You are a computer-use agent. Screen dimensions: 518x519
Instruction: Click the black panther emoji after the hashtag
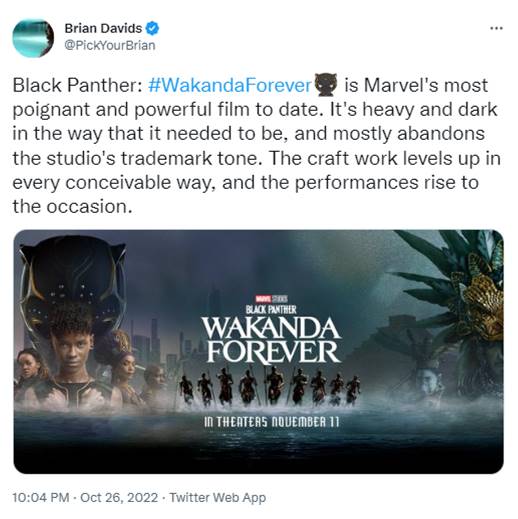(326, 85)
